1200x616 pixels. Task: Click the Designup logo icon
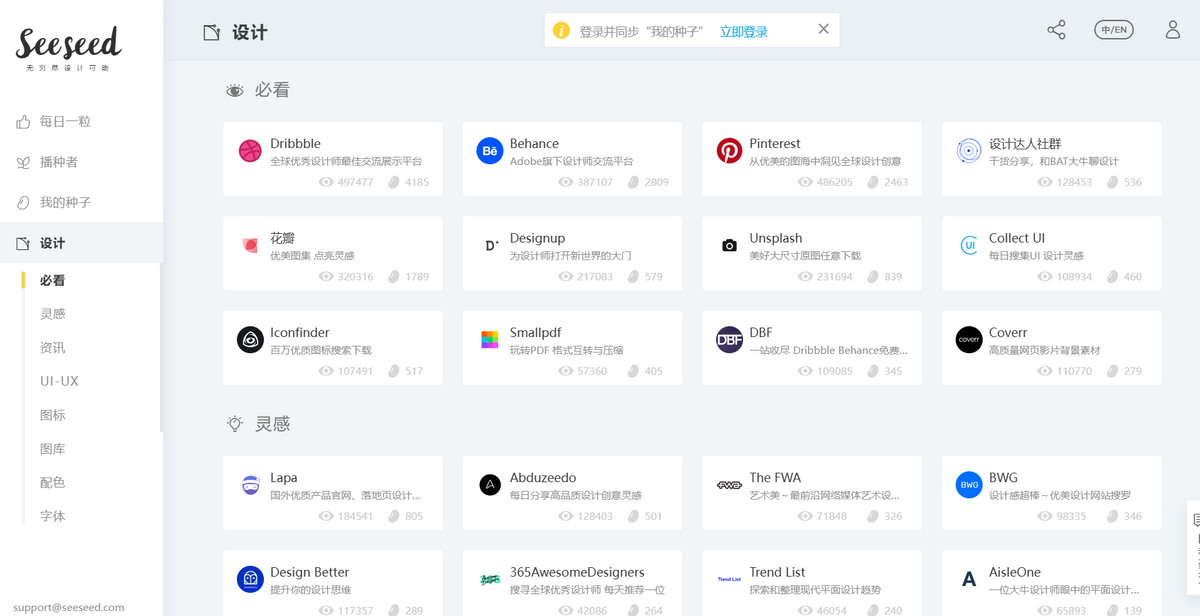point(490,245)
